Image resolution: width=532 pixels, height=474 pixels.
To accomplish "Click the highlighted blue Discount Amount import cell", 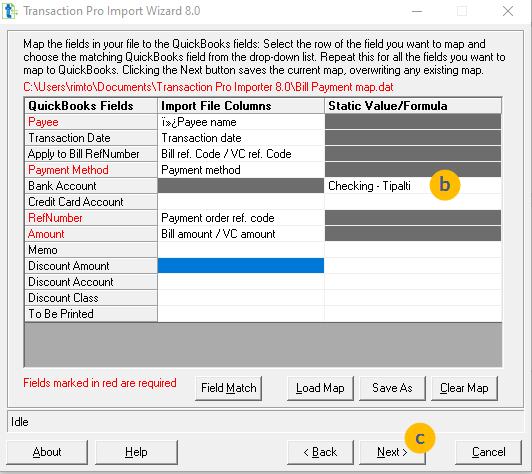I will point(241,266).
